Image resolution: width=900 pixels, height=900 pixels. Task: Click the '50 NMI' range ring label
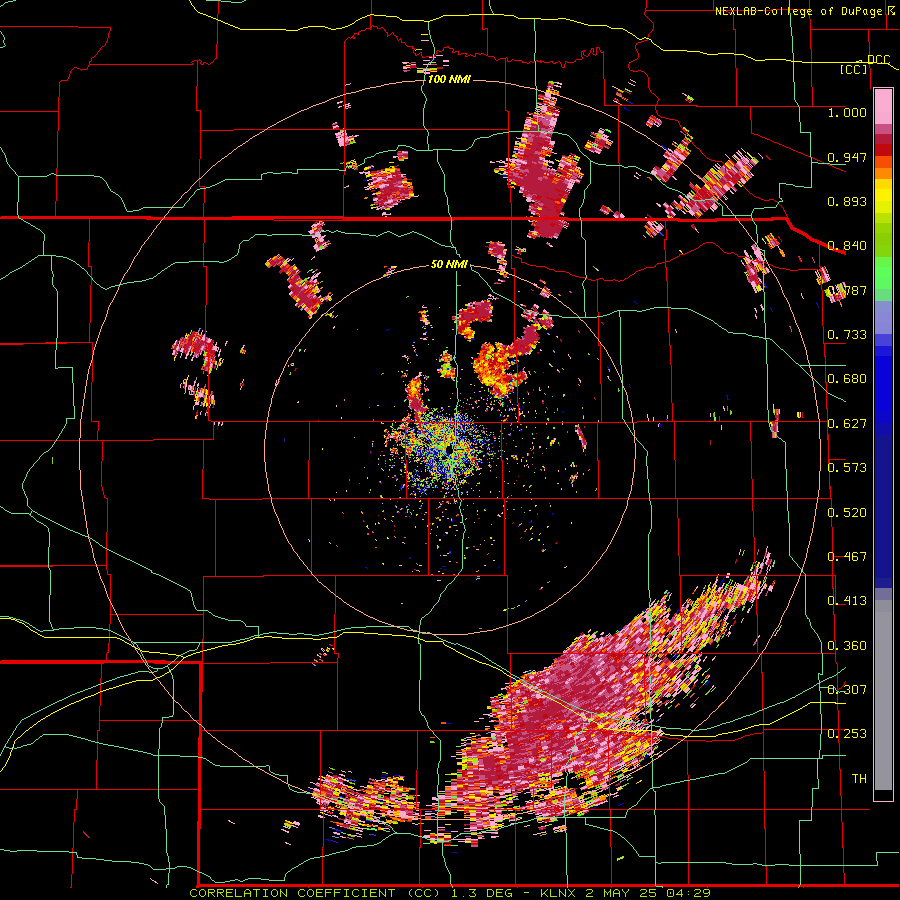449,264
